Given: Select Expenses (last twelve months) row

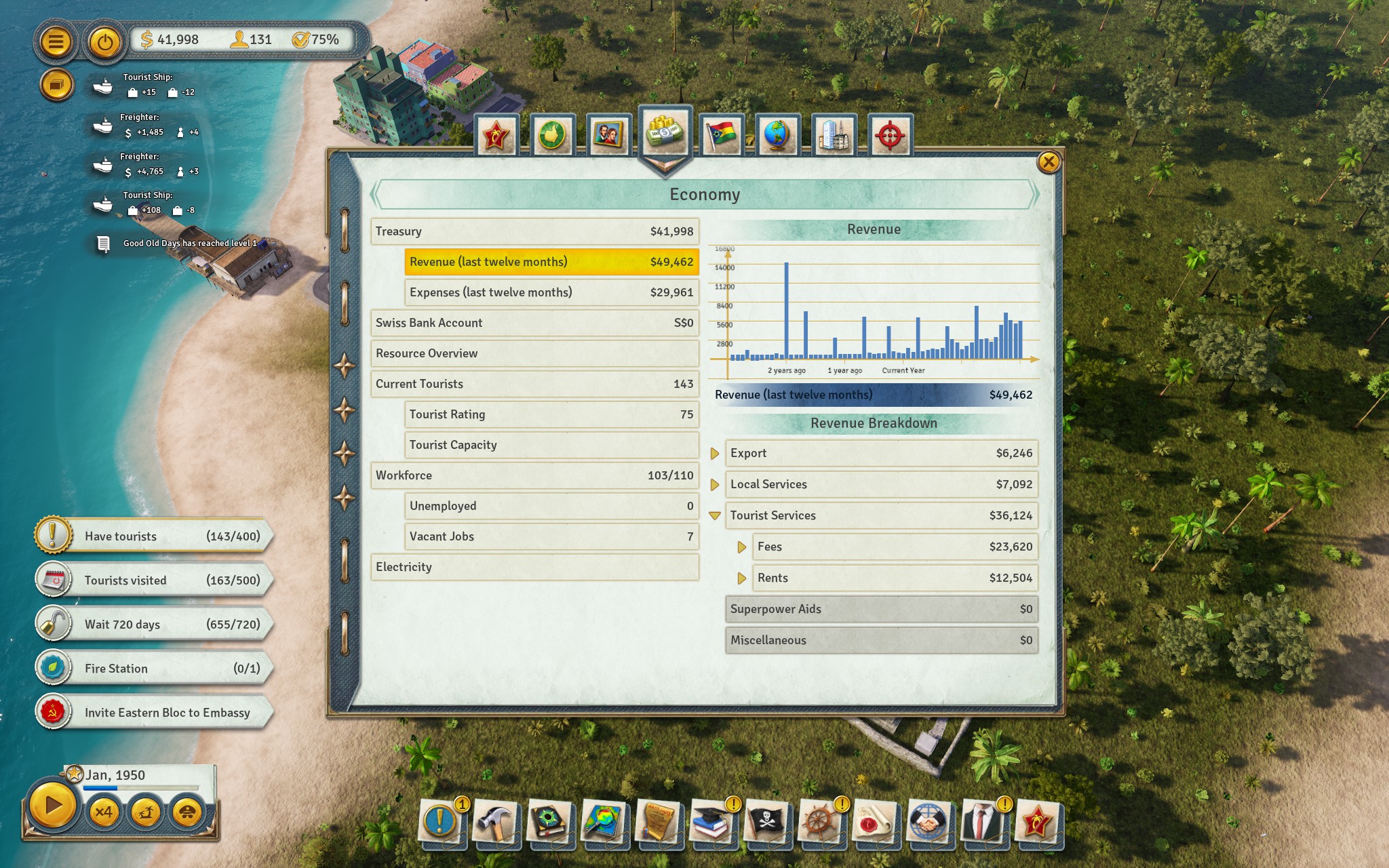Looking at the screenshot, I should click(x=551, y=292).
